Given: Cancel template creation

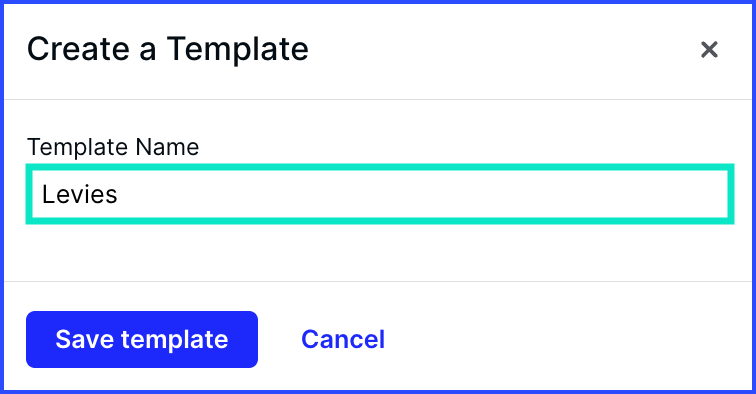Looking at the screenshot, I should tap(343, 340).
